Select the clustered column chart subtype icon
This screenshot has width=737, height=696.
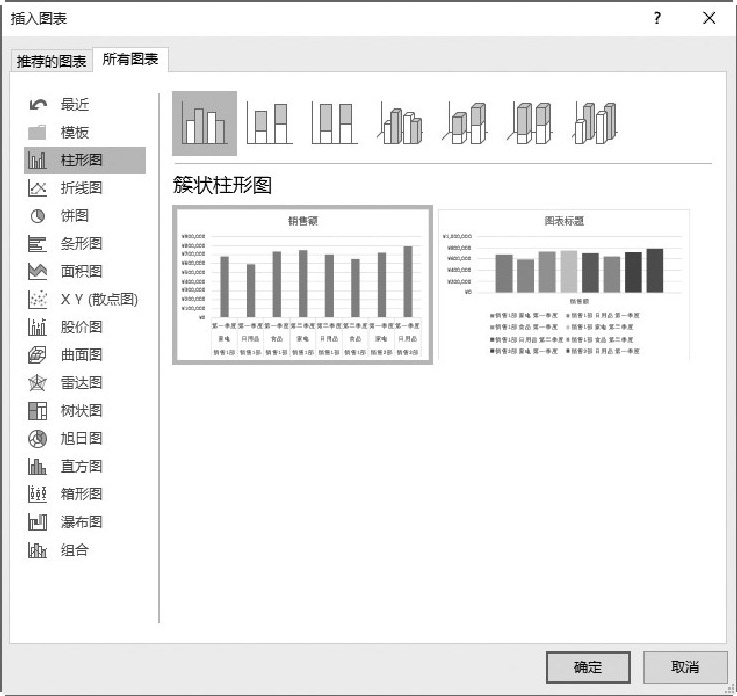coord(204,124)
